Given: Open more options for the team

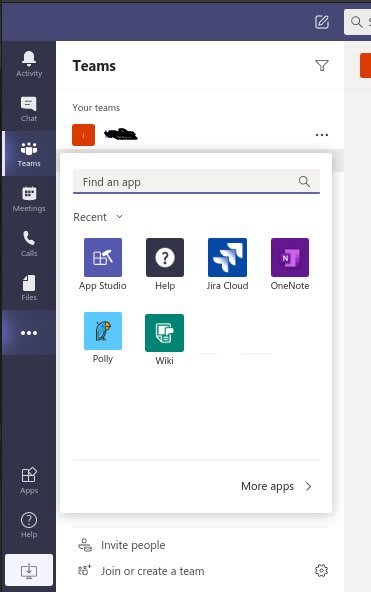Looking at the screenshot, I should click(322, 135).
